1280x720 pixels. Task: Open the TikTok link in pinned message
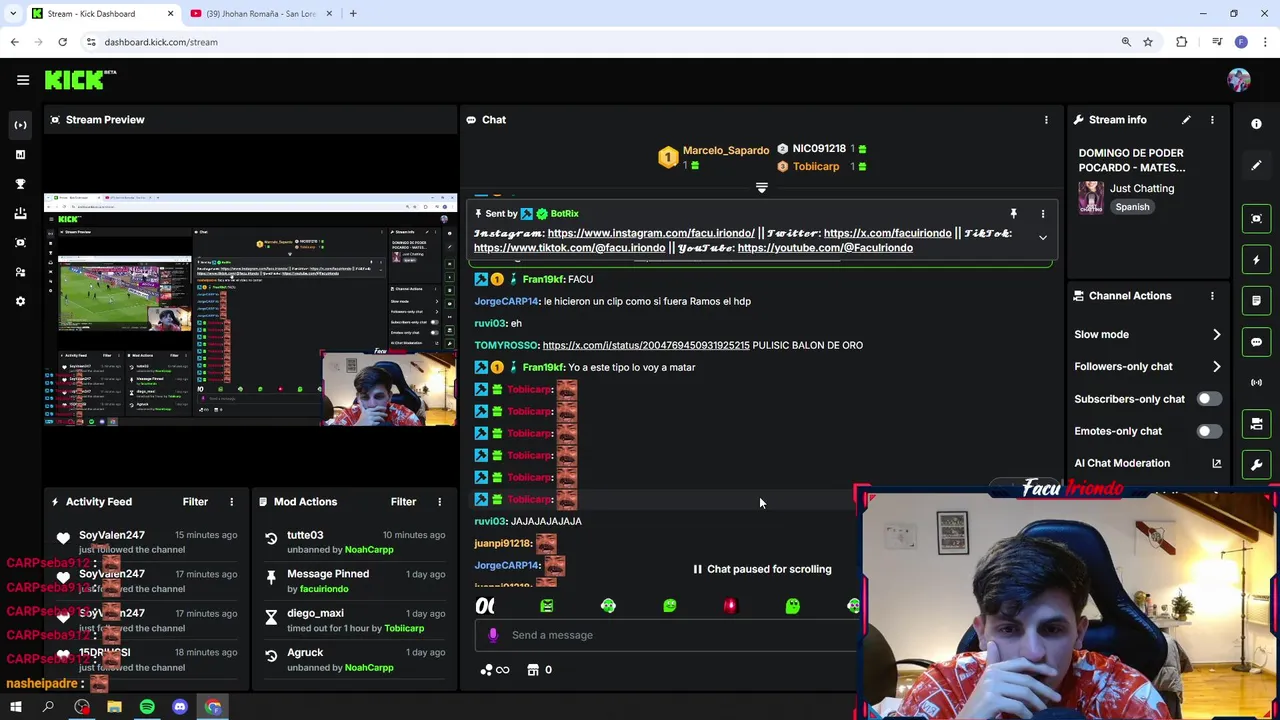[569, 248]
